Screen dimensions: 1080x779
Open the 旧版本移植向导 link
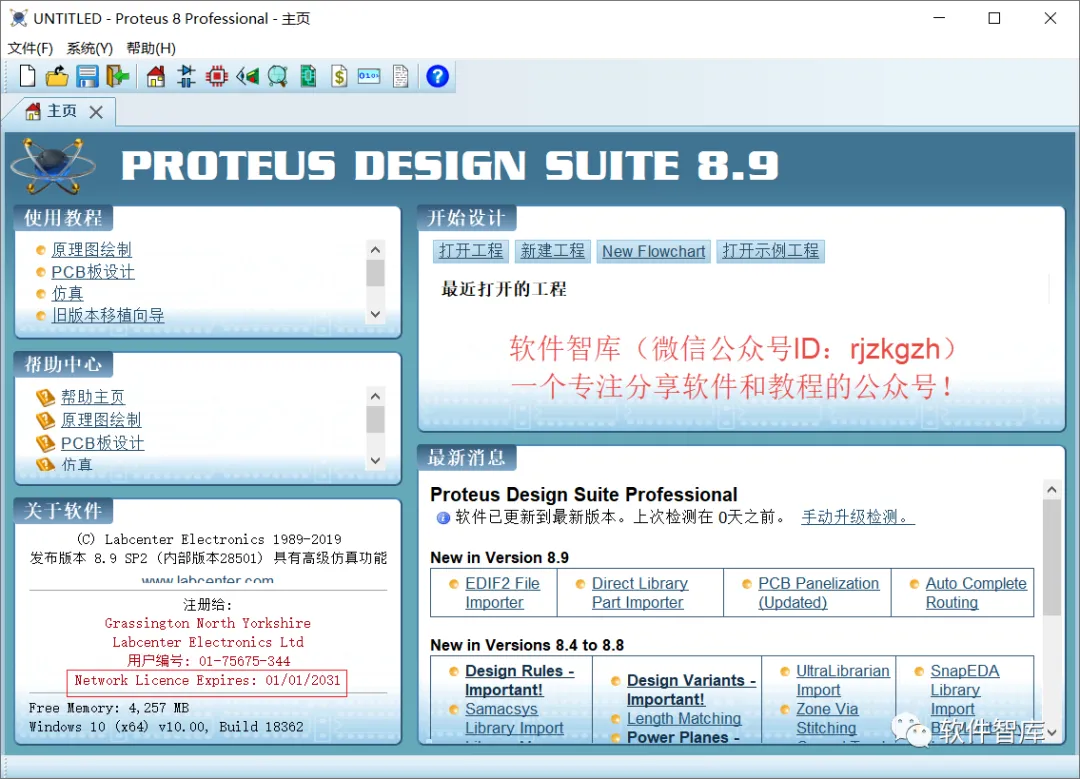click(107, 315)
